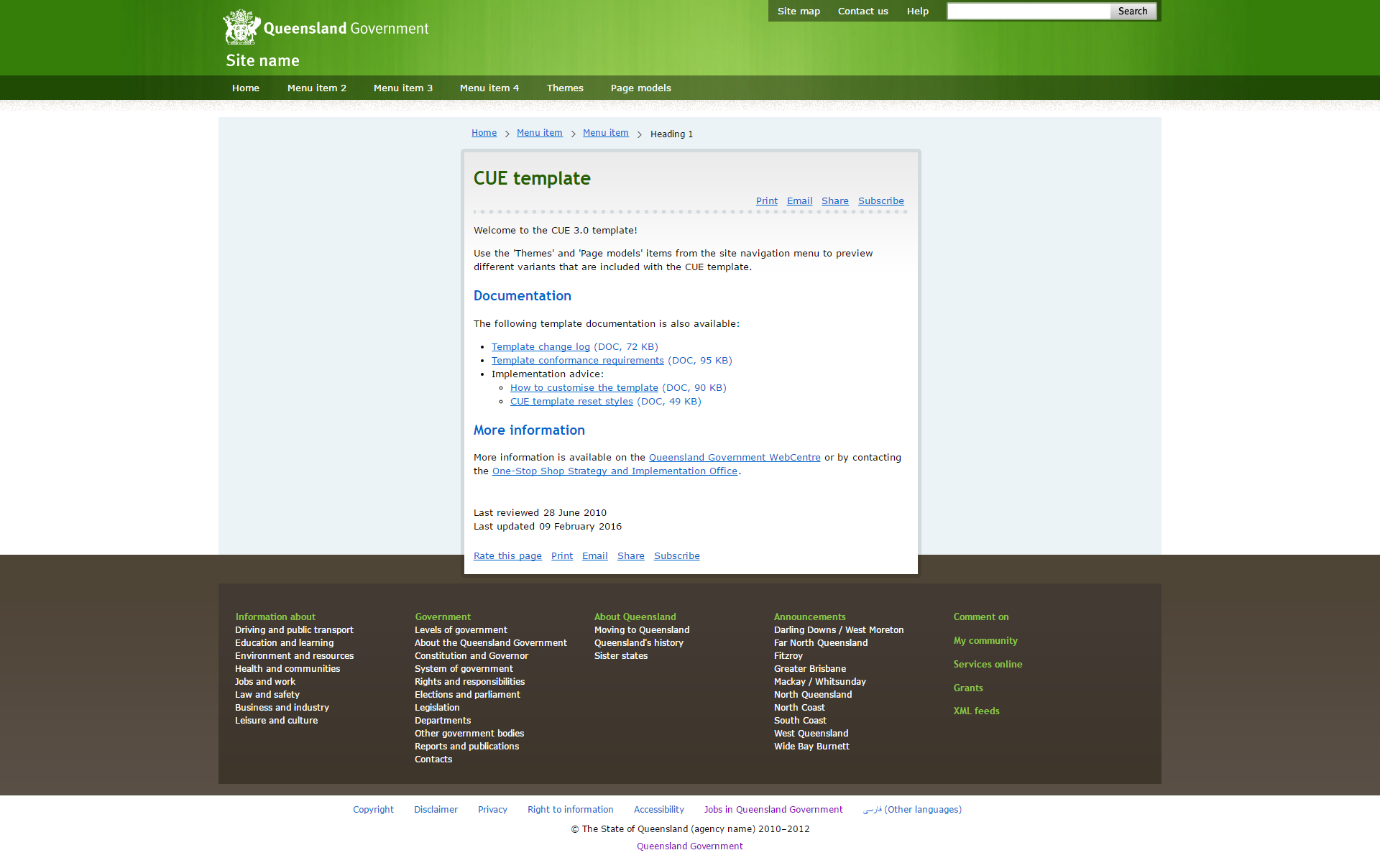Open the Themes navigation menu
The image size is (1380, 868).
pos(565,88)
